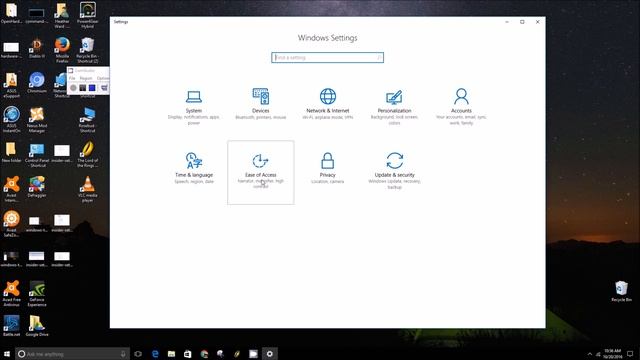Select the Lord of the Rings shortcut

pyautogui.click(x=87, y=154)
